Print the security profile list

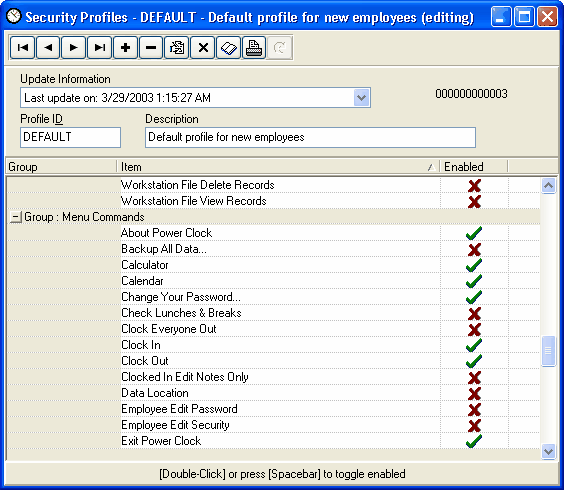[254, 47]
